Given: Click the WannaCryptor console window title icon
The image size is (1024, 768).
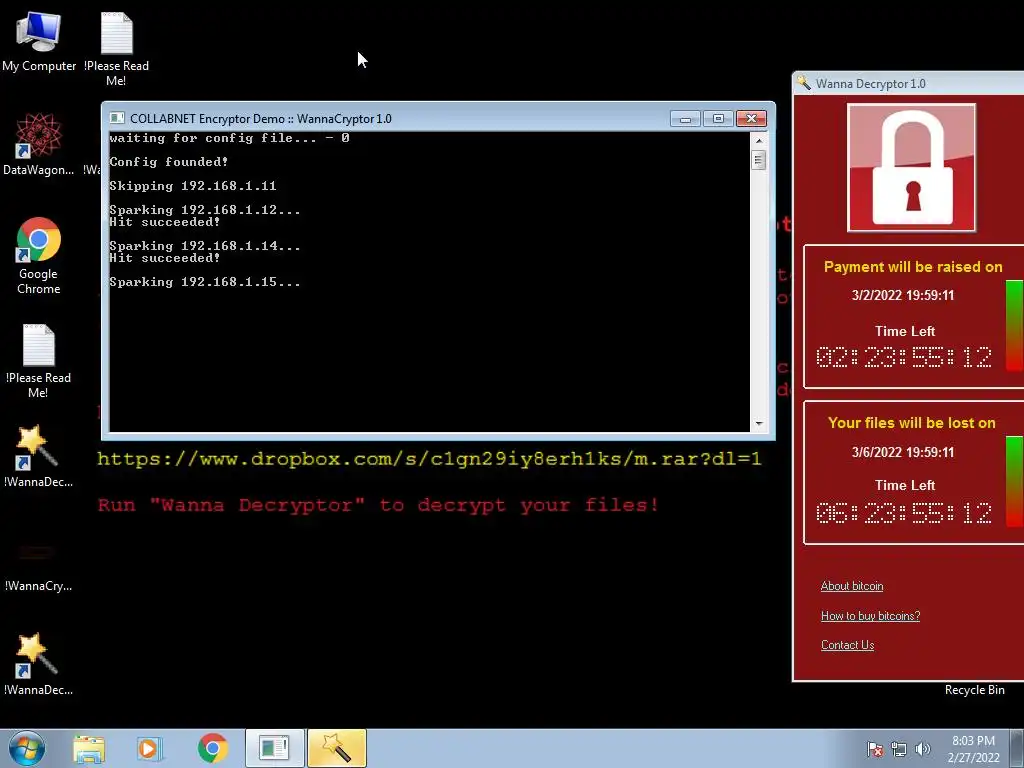Looking at the screenshot, I should [117, 118].
